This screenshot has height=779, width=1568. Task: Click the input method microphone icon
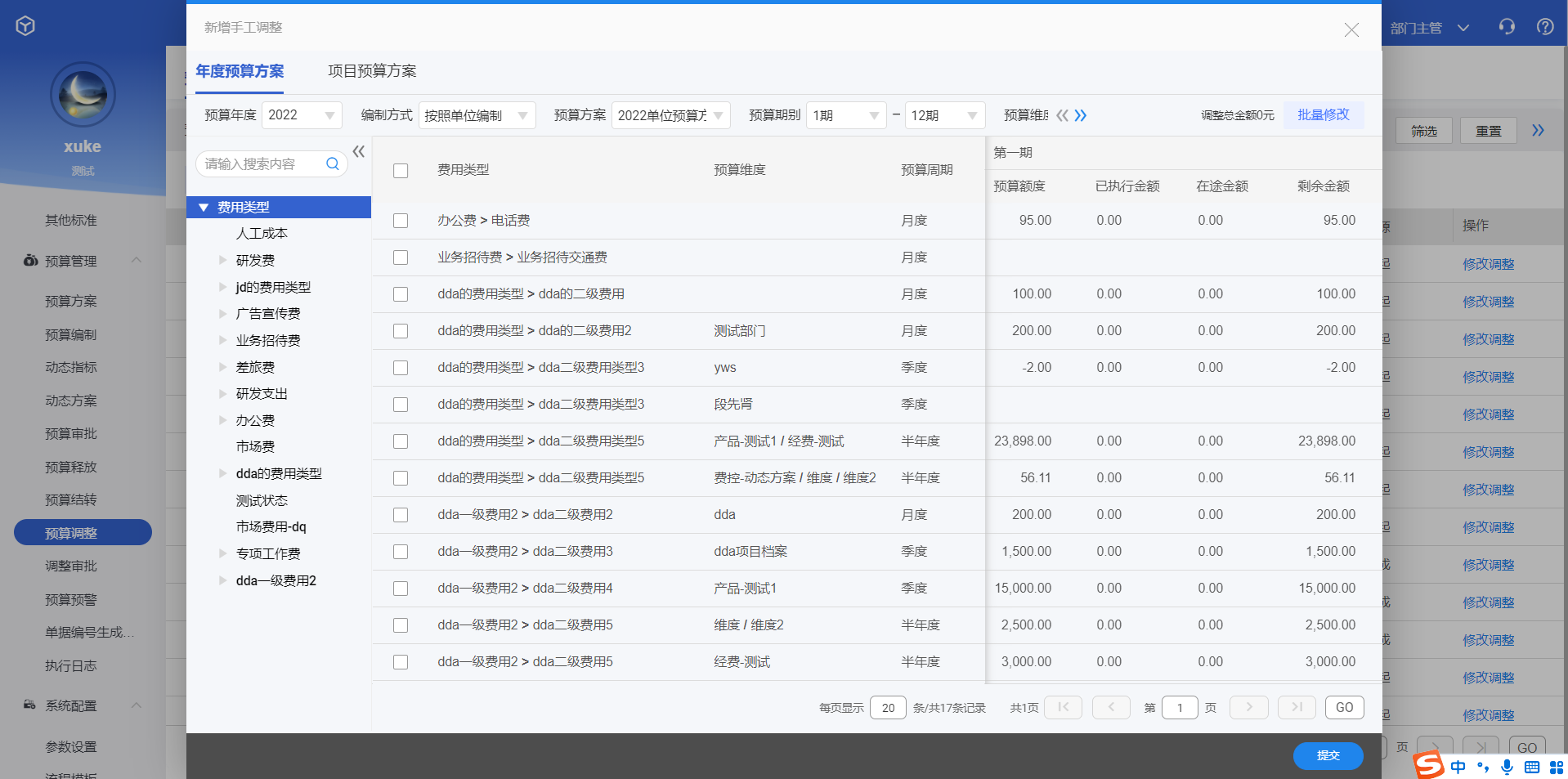tap(1508, 767)
